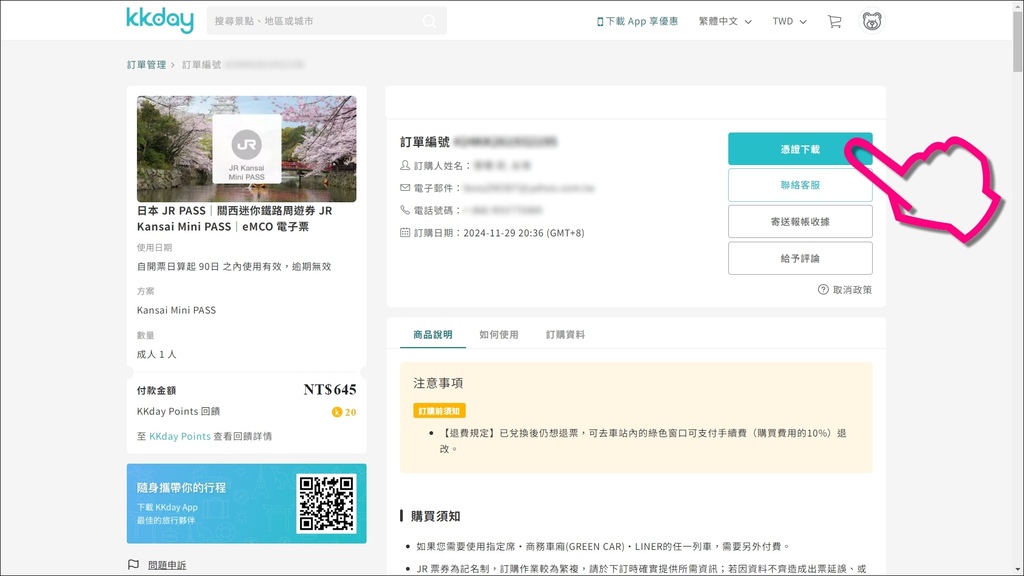Viewport: 1024px width, 576px height.
Task: Click the 給予評論 button
Action: [x=800, y=258]
